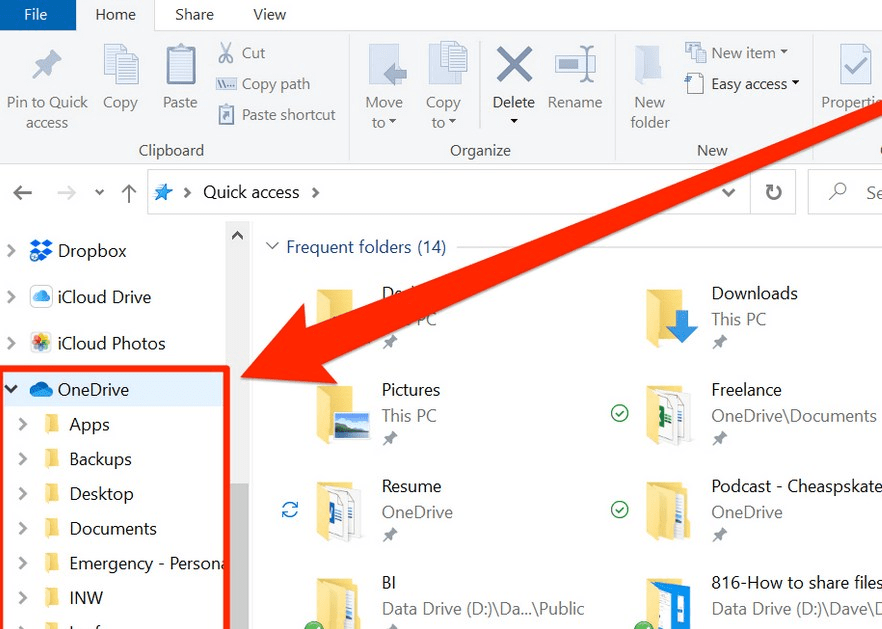Select Copy path in the ribbon
This screenshot has width=882, height=629.
coord(263,84)
